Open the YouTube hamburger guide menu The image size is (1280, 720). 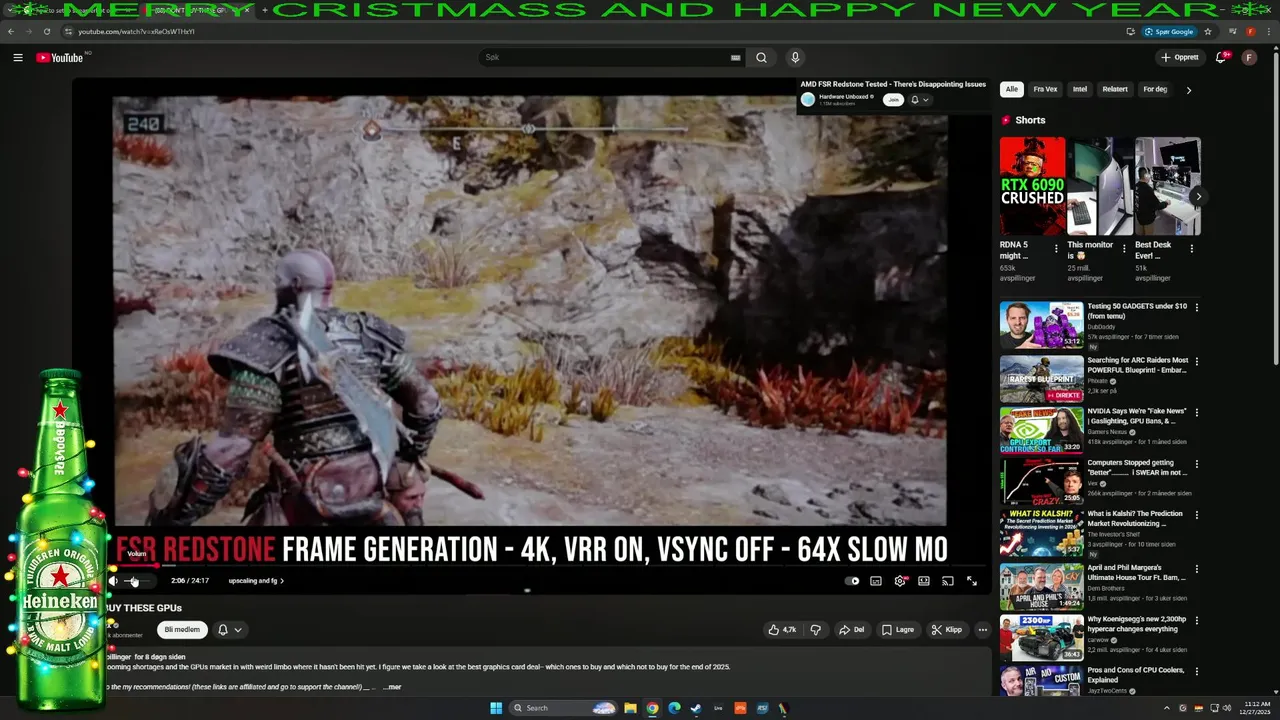click(18, 58)
